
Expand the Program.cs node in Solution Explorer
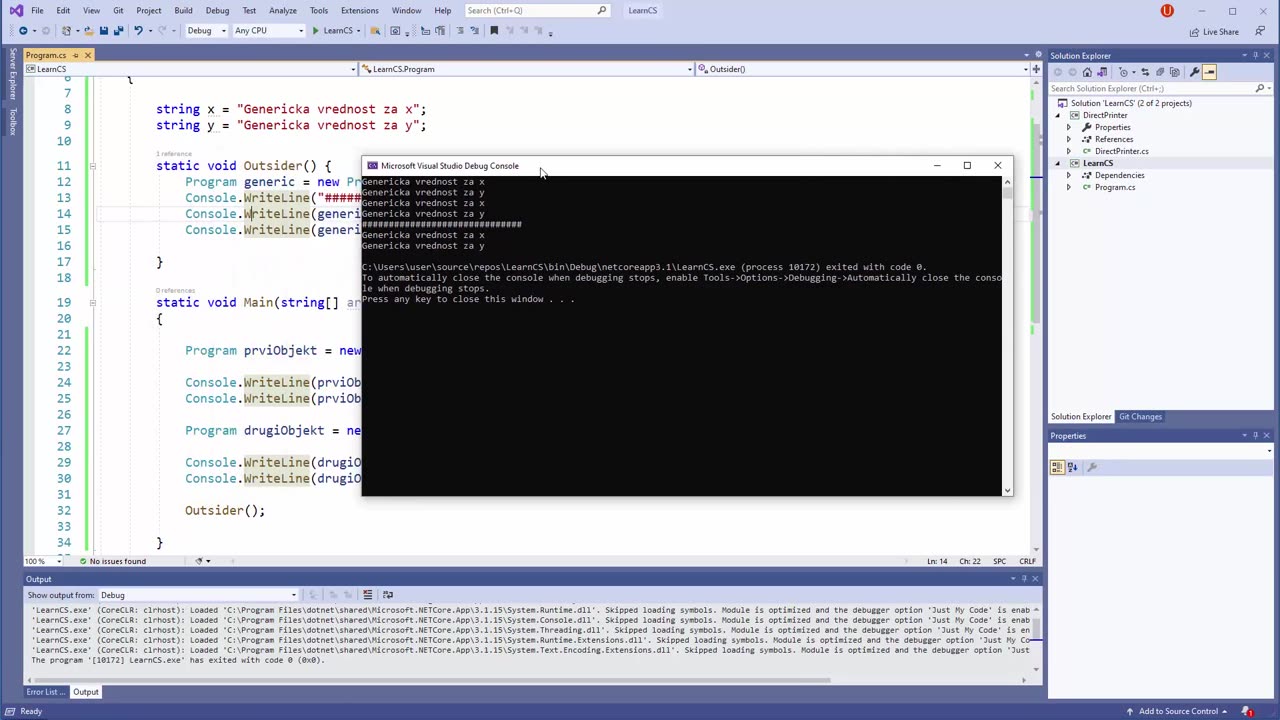[x=1068, y=187]
